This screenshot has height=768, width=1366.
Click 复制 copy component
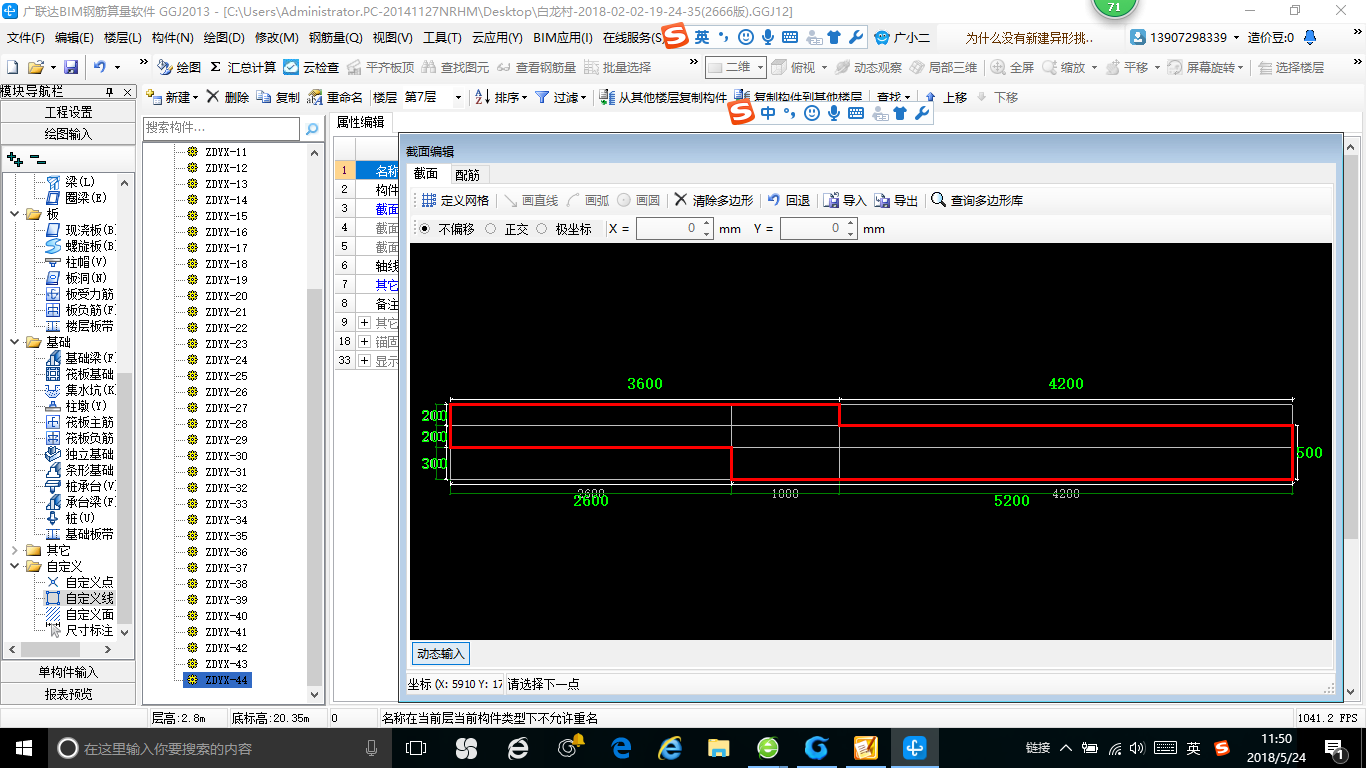tap(278, 97)
